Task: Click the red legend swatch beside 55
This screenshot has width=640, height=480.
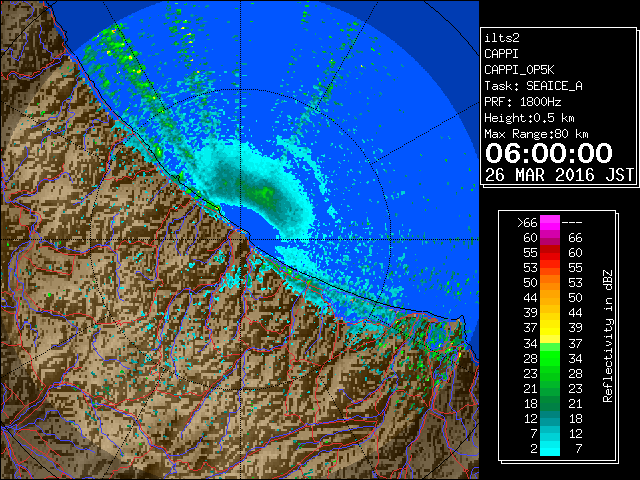Action: point(550,253)
